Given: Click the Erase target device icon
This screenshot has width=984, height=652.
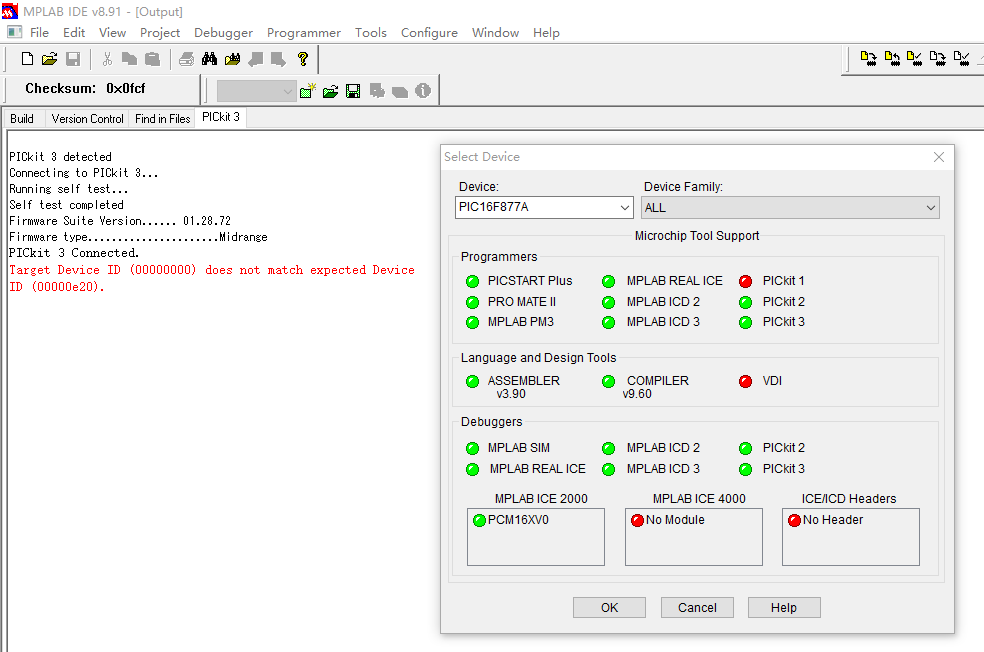Looking at the screenshot, I should (x=938, y=59).
